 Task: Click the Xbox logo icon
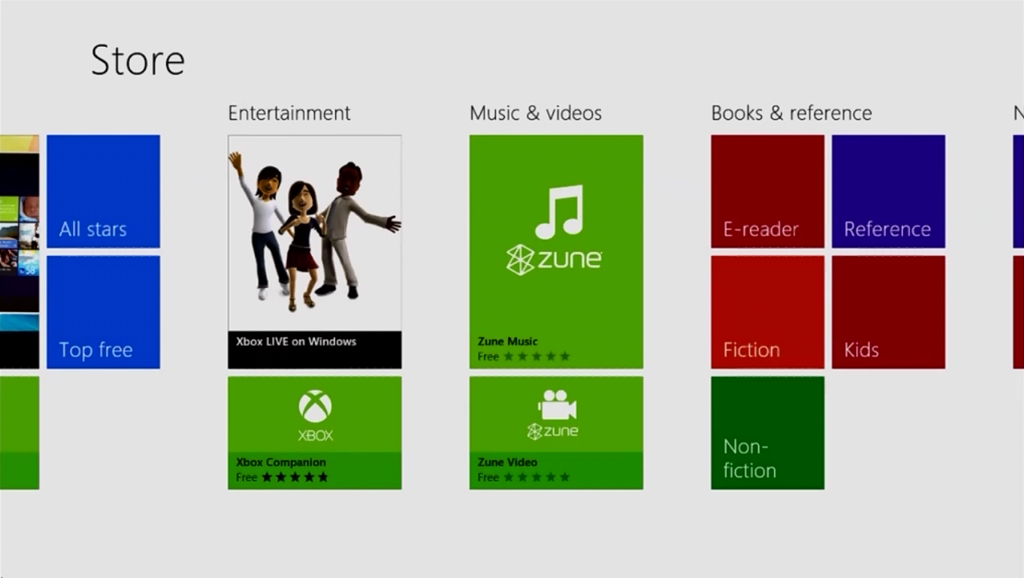(315, 406)
